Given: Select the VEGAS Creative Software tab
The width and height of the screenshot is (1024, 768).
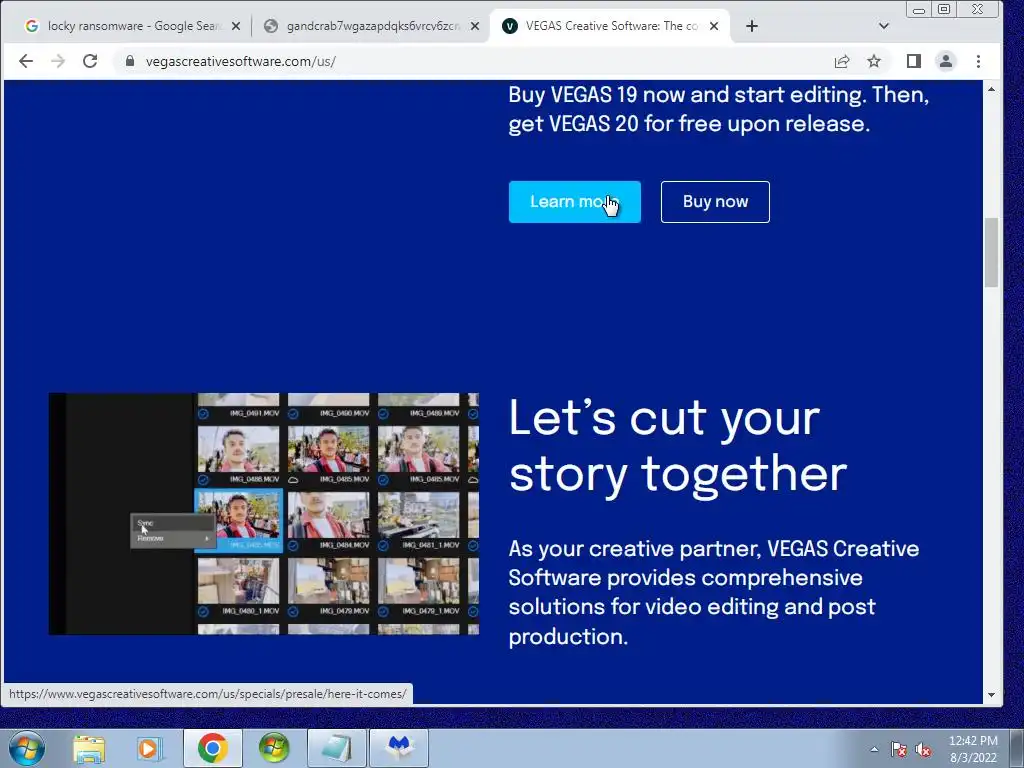Looking at the screenshot, I should [609, 26].
